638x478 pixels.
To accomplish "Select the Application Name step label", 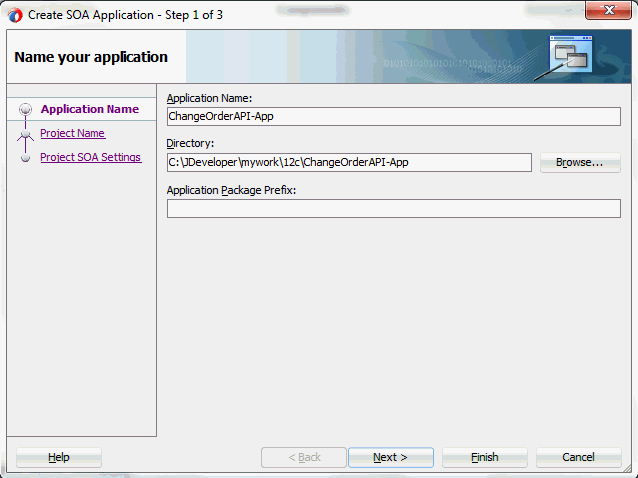I will pyautogui.click(x=90, y=109).
